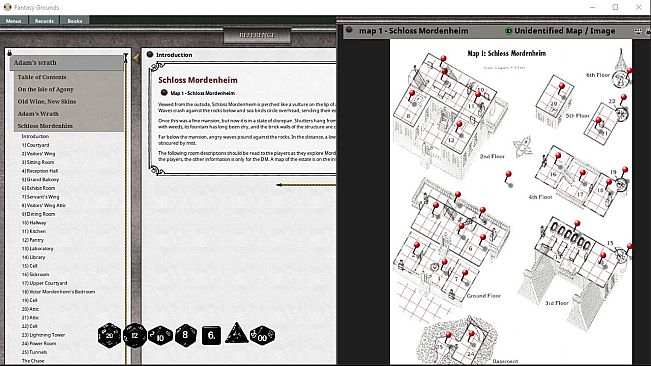The image size is (651, 366).
Task: Roll the d6 die
Action: [211, 335]
